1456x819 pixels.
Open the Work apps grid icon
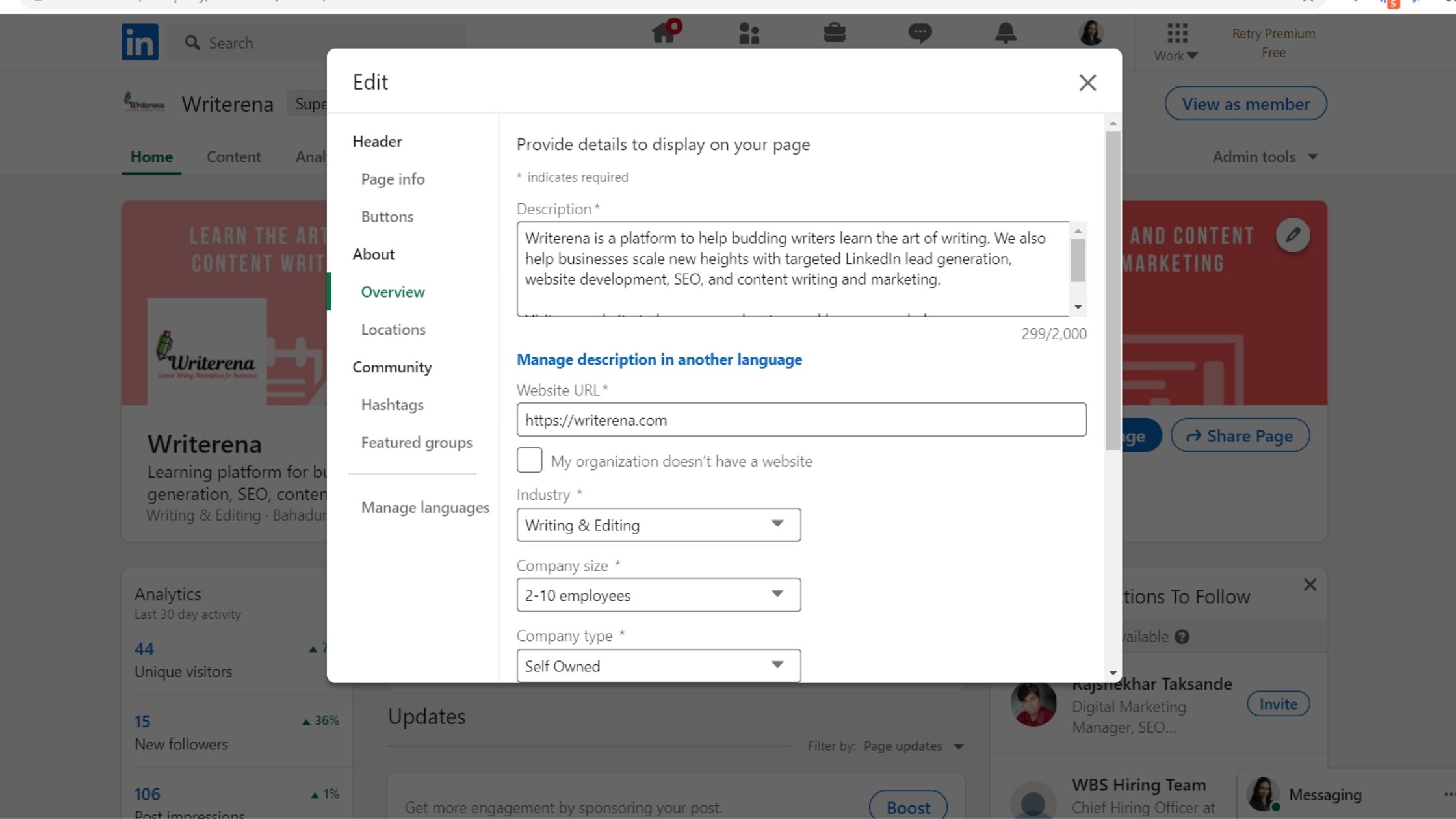(x=1176, y=32)
